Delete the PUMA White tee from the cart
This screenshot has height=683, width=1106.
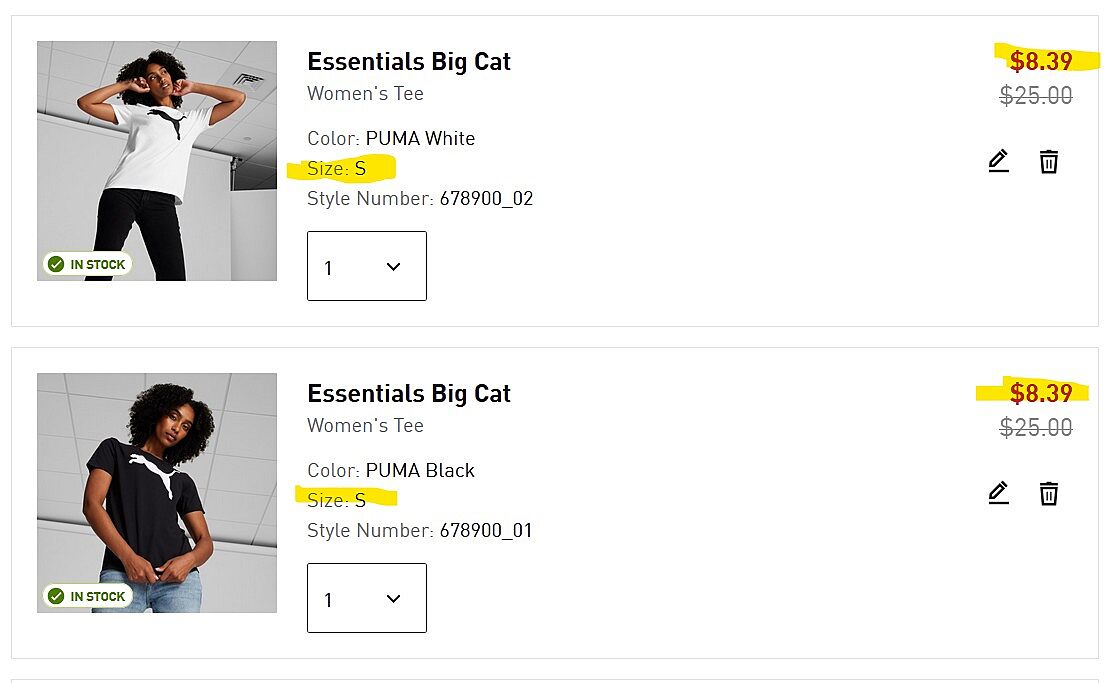click(x=1048, y=161)
